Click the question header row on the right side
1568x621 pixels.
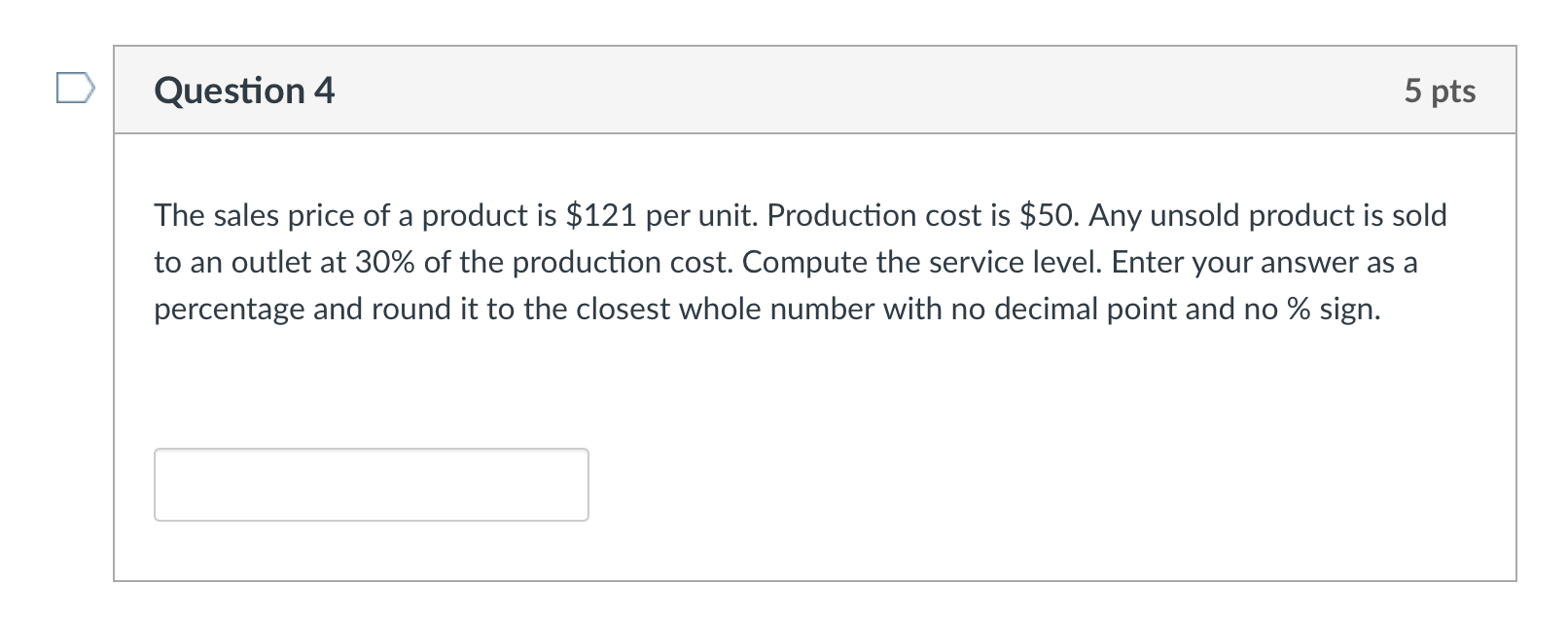[x=1167, y=91]
